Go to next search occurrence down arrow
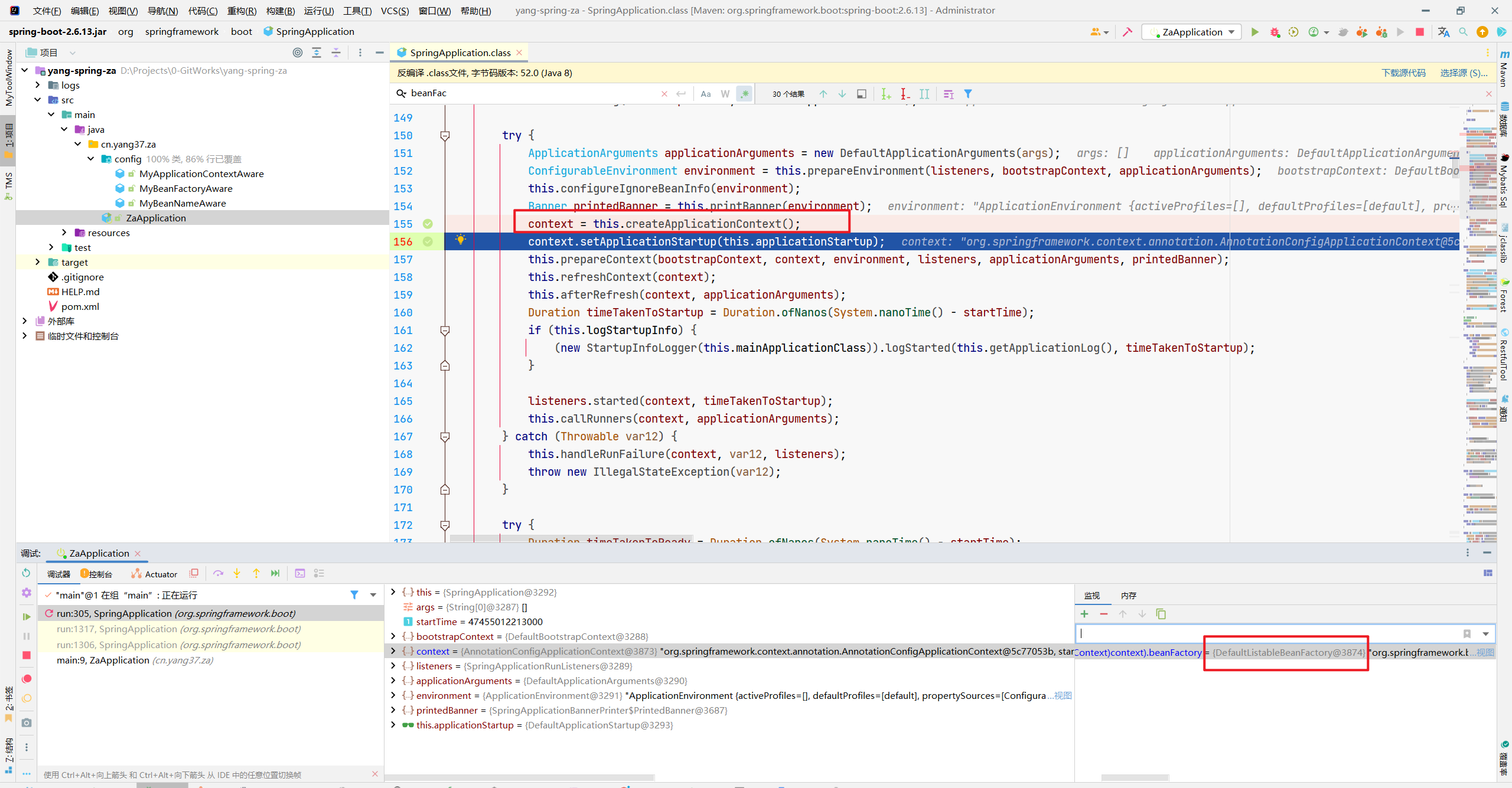The width and height of the screenshot is (1512, 788). [x=842, y=94]
